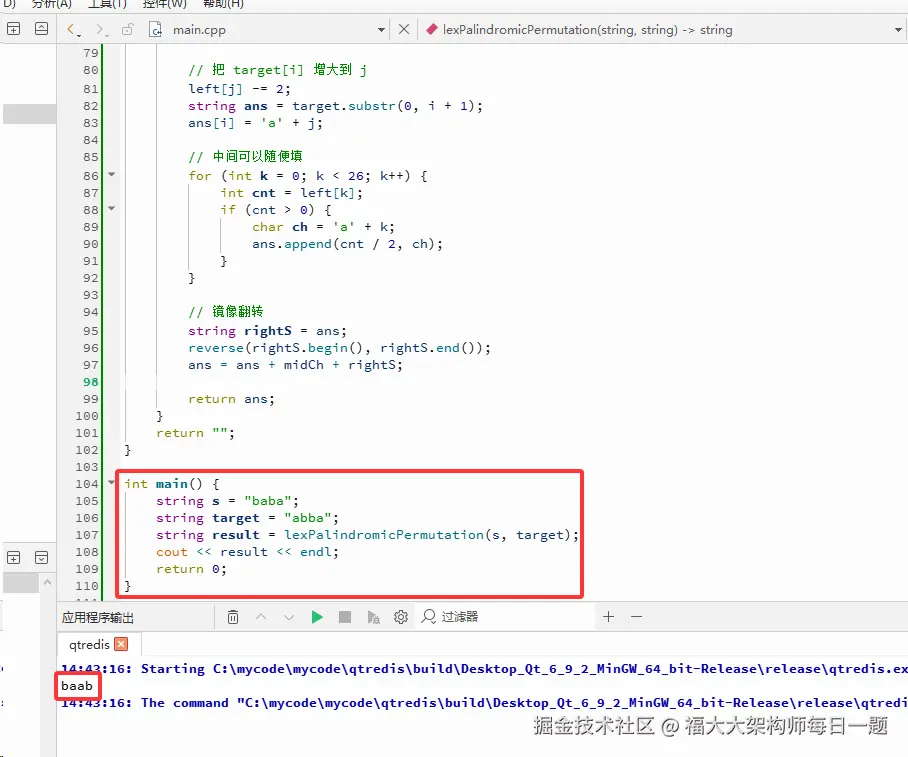Click the split-add icon left of the editor toolbar
The width and height of the screenshot is (908, 757).
pos(13,28)
